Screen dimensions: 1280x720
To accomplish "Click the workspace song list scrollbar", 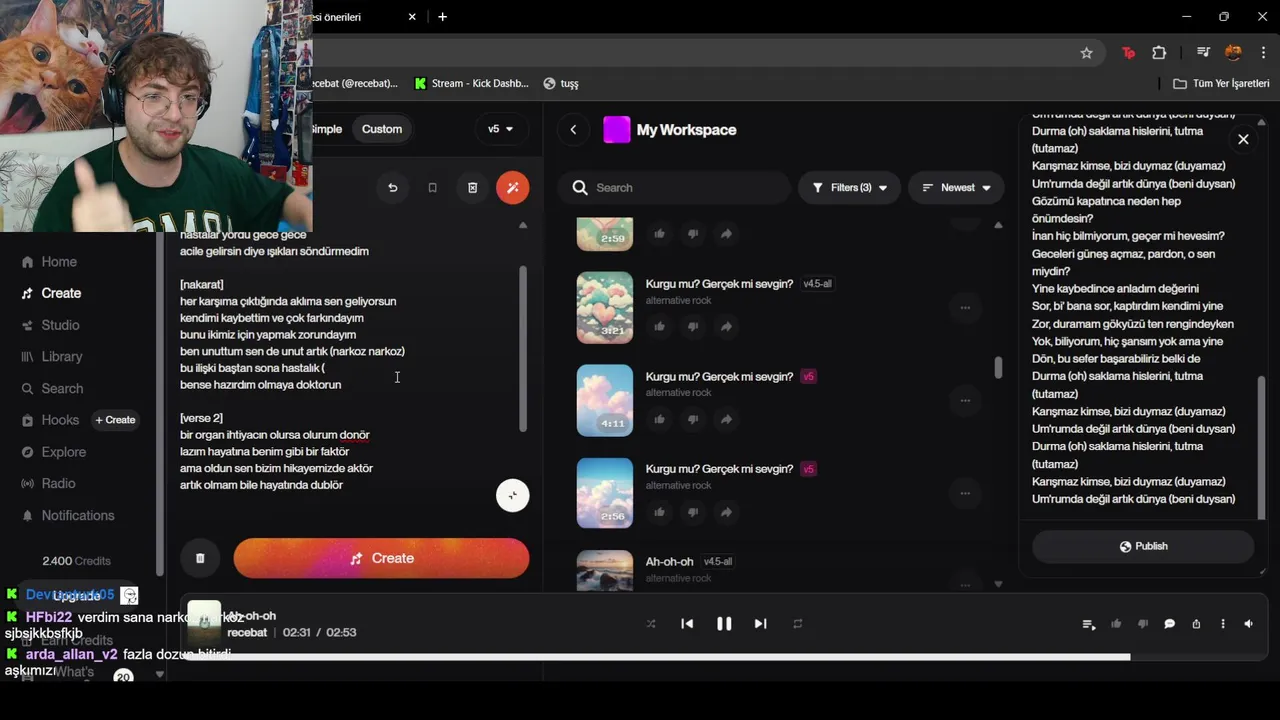I will tap(998, 367).
